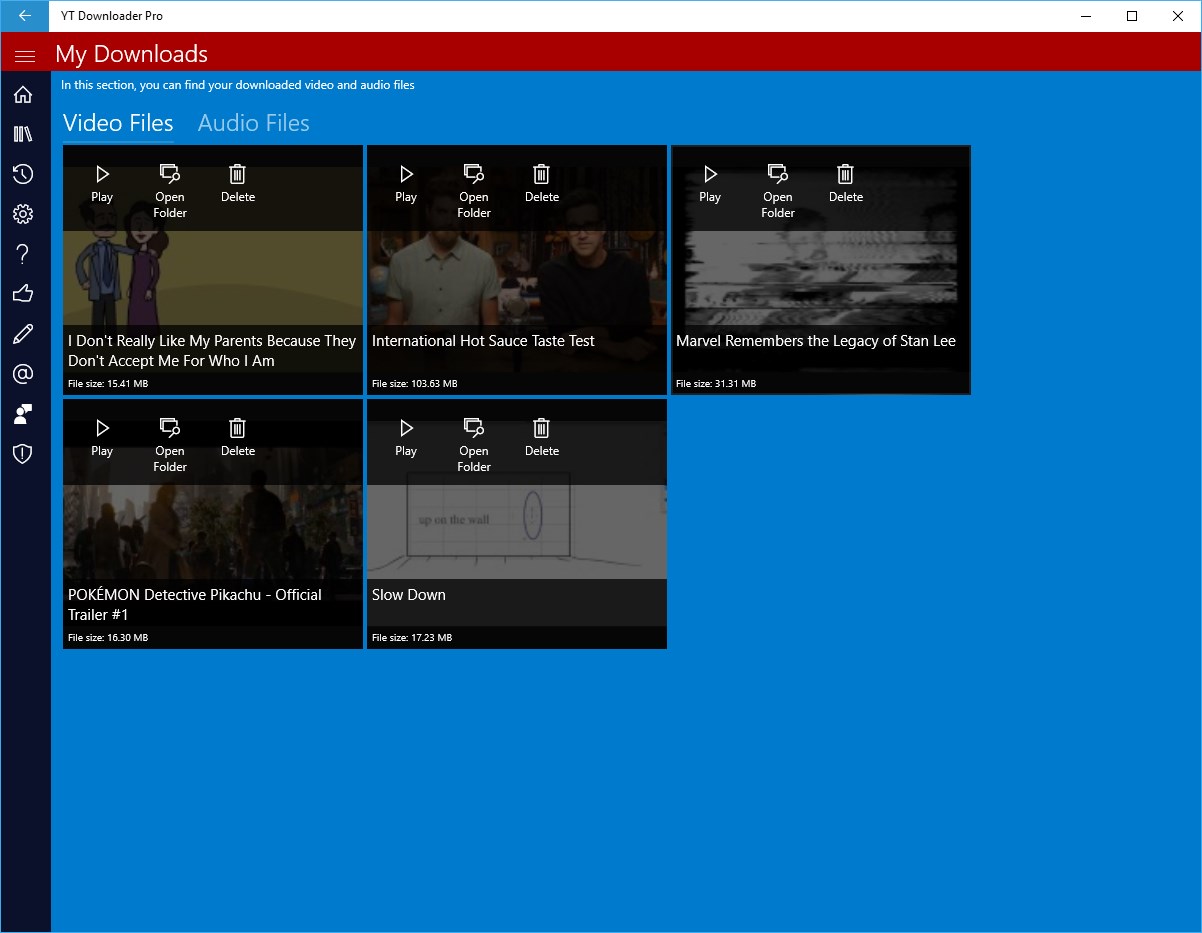Click File size: 103.63 MB text
Screen dimensions: 1202x933
click(x=415, y=384)
